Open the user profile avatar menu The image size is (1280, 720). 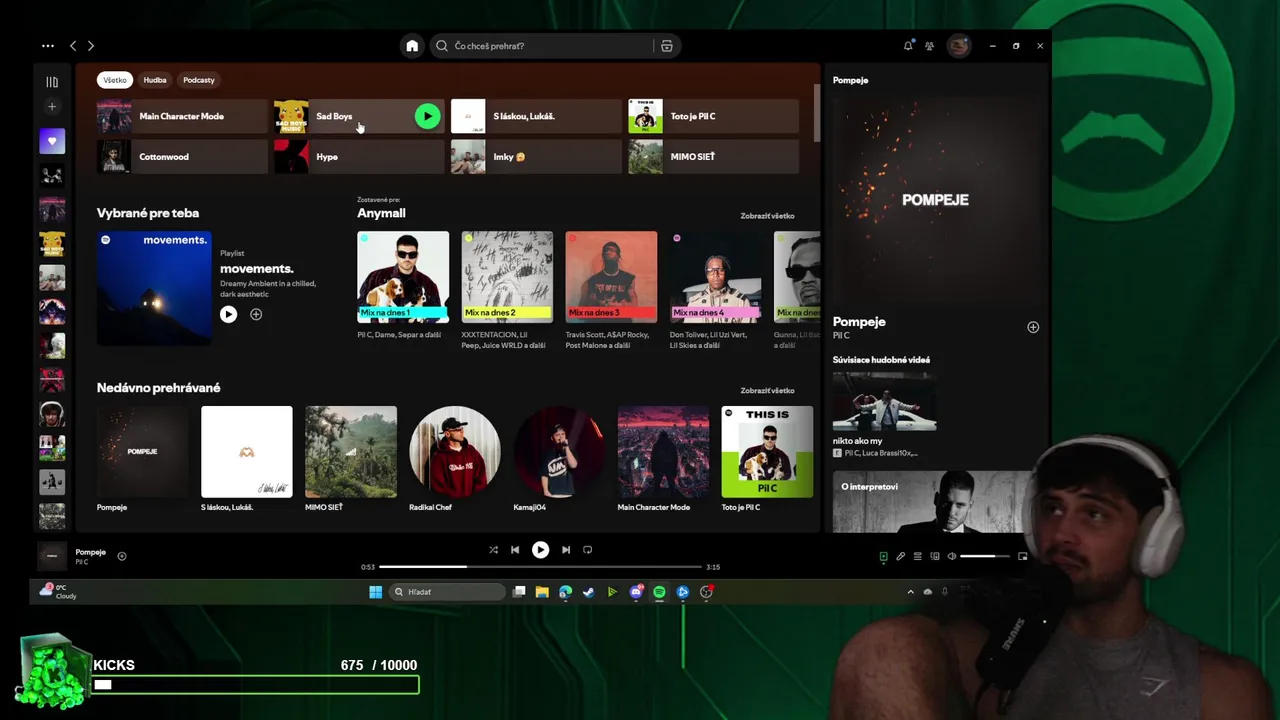(x=958, y=46)
